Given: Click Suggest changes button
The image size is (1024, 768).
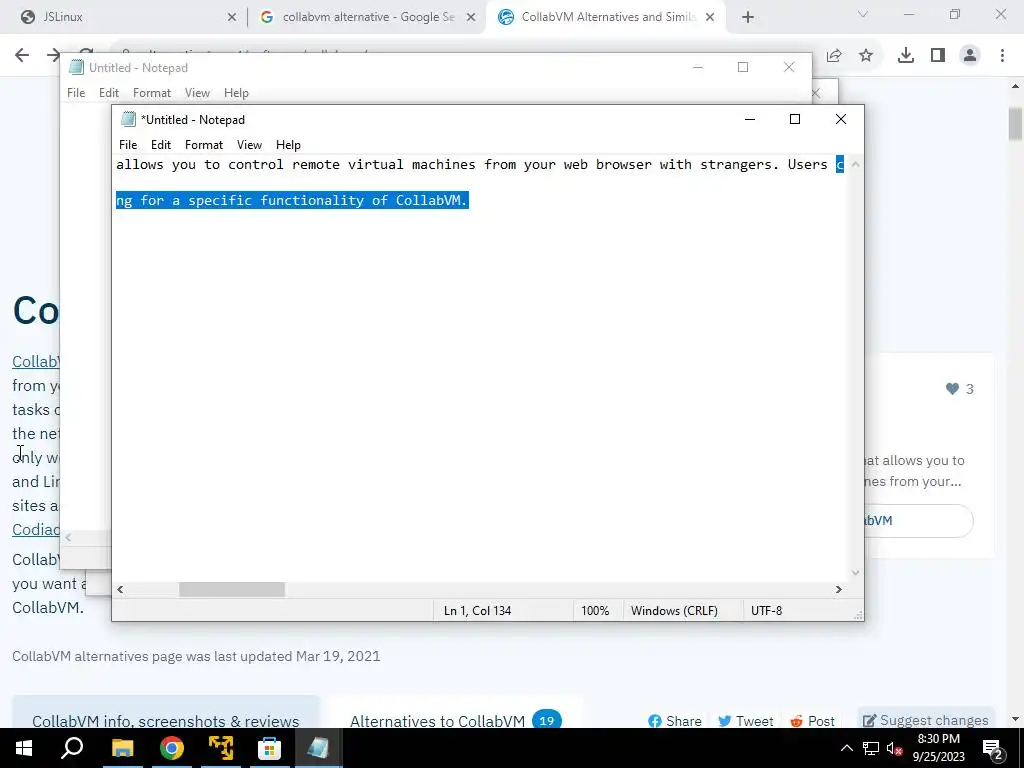Looking at the screenshot, I should point(925,720).
